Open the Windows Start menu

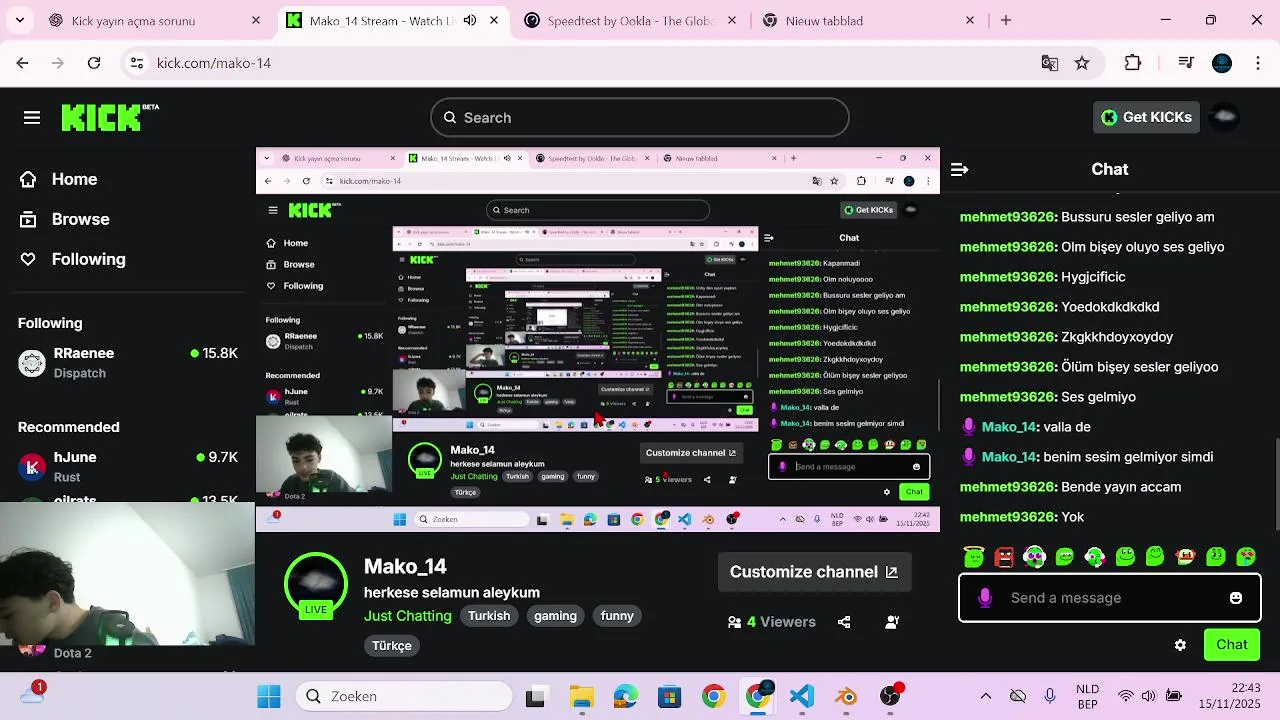coord(269,696)
